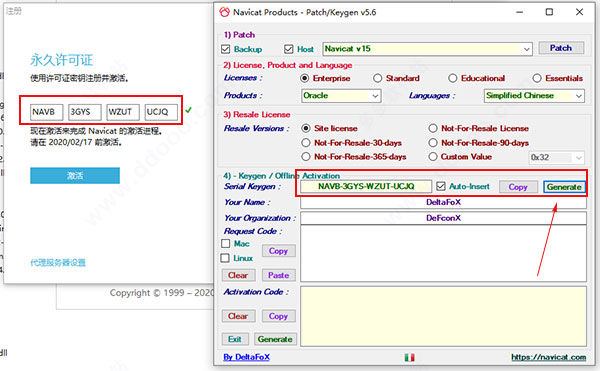This screenshot has width=600, height=371.
Task: Open the Products dropdown showing Oracle
Action: pyautogui.click(x=341, y=96)
